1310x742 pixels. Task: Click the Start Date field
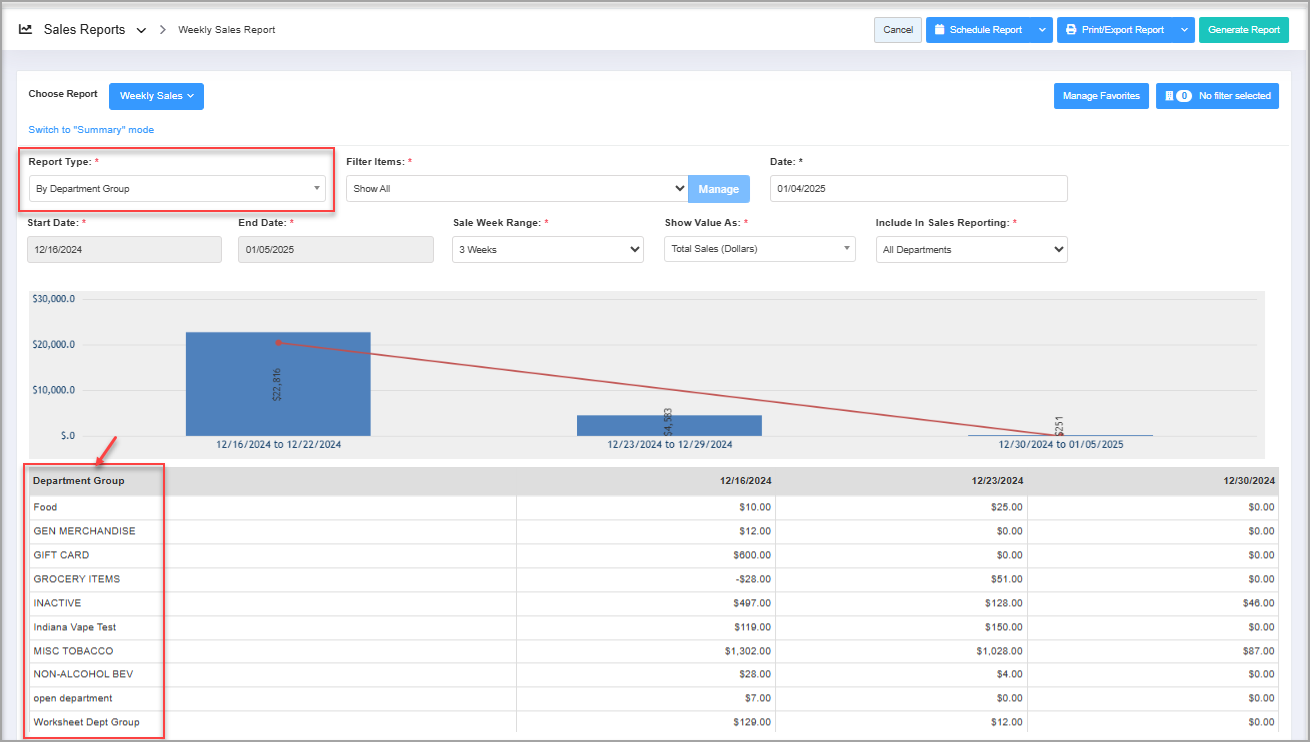pyautogui.click(x=125, y=250)
